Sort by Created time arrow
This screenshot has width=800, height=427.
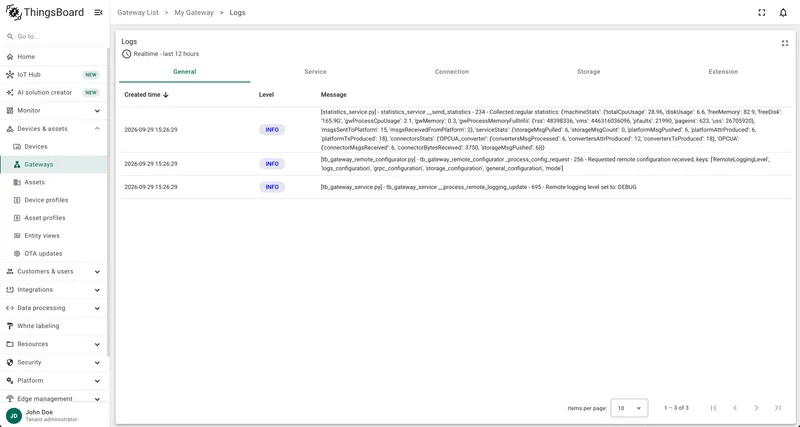[x=166, y=95]
